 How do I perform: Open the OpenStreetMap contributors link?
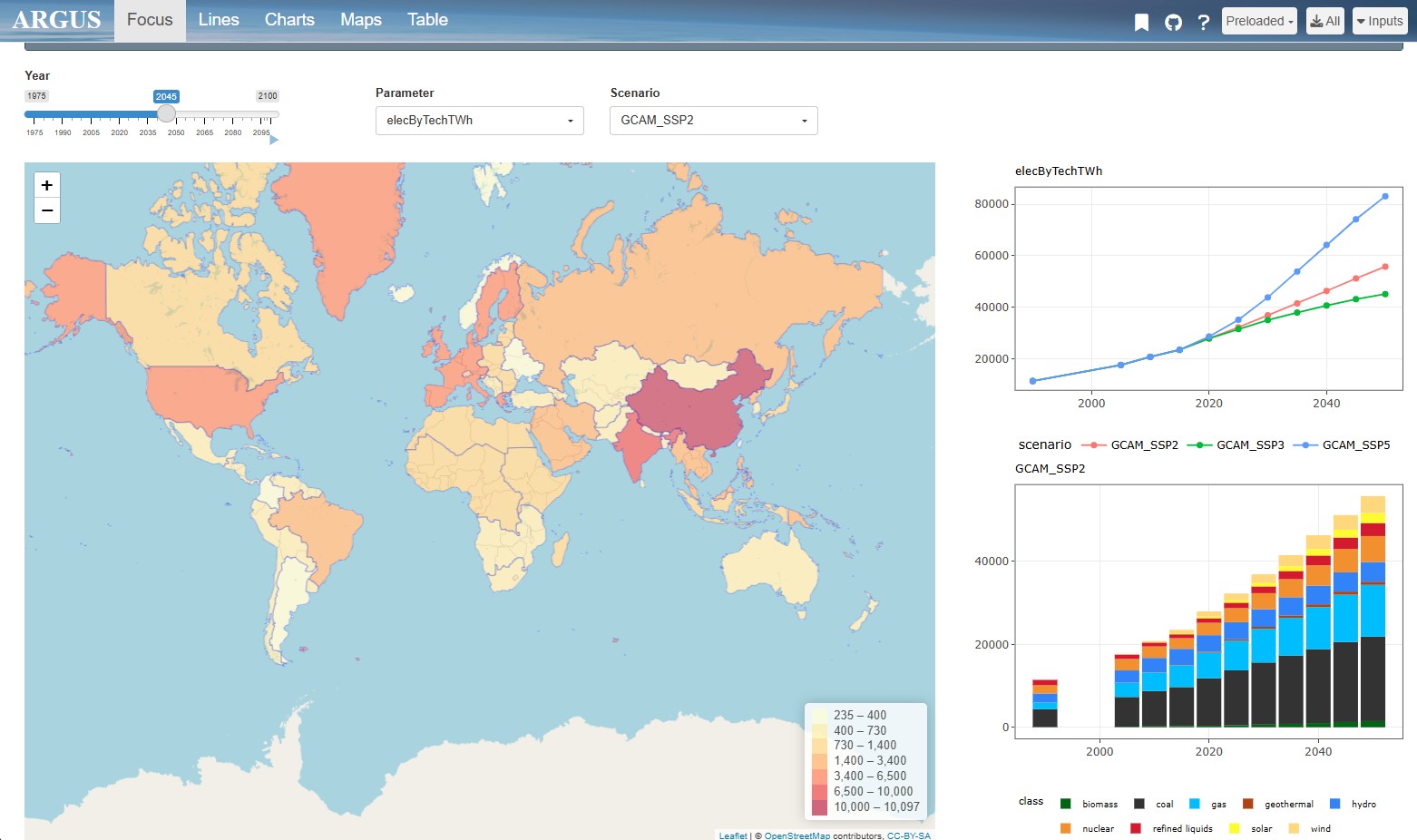tap(796, 835)
